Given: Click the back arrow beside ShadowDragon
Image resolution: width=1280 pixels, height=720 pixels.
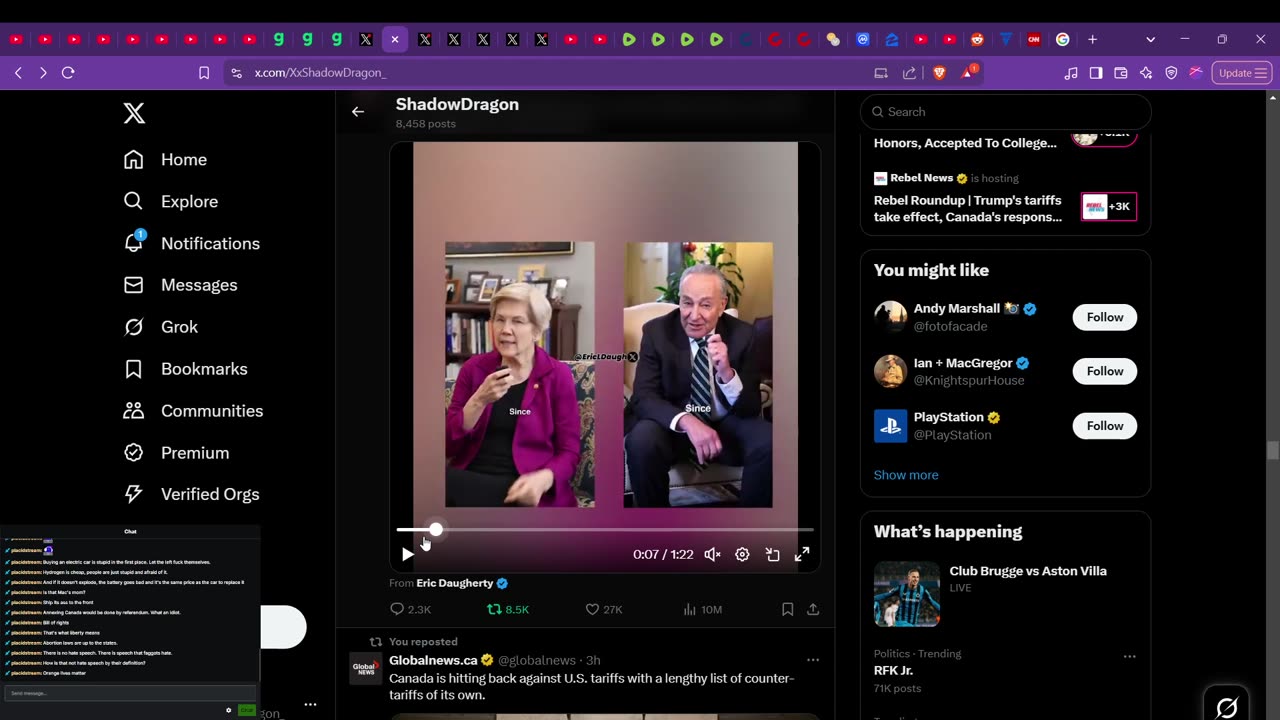Looking at the screenshot, I should [x=358, y=112].
